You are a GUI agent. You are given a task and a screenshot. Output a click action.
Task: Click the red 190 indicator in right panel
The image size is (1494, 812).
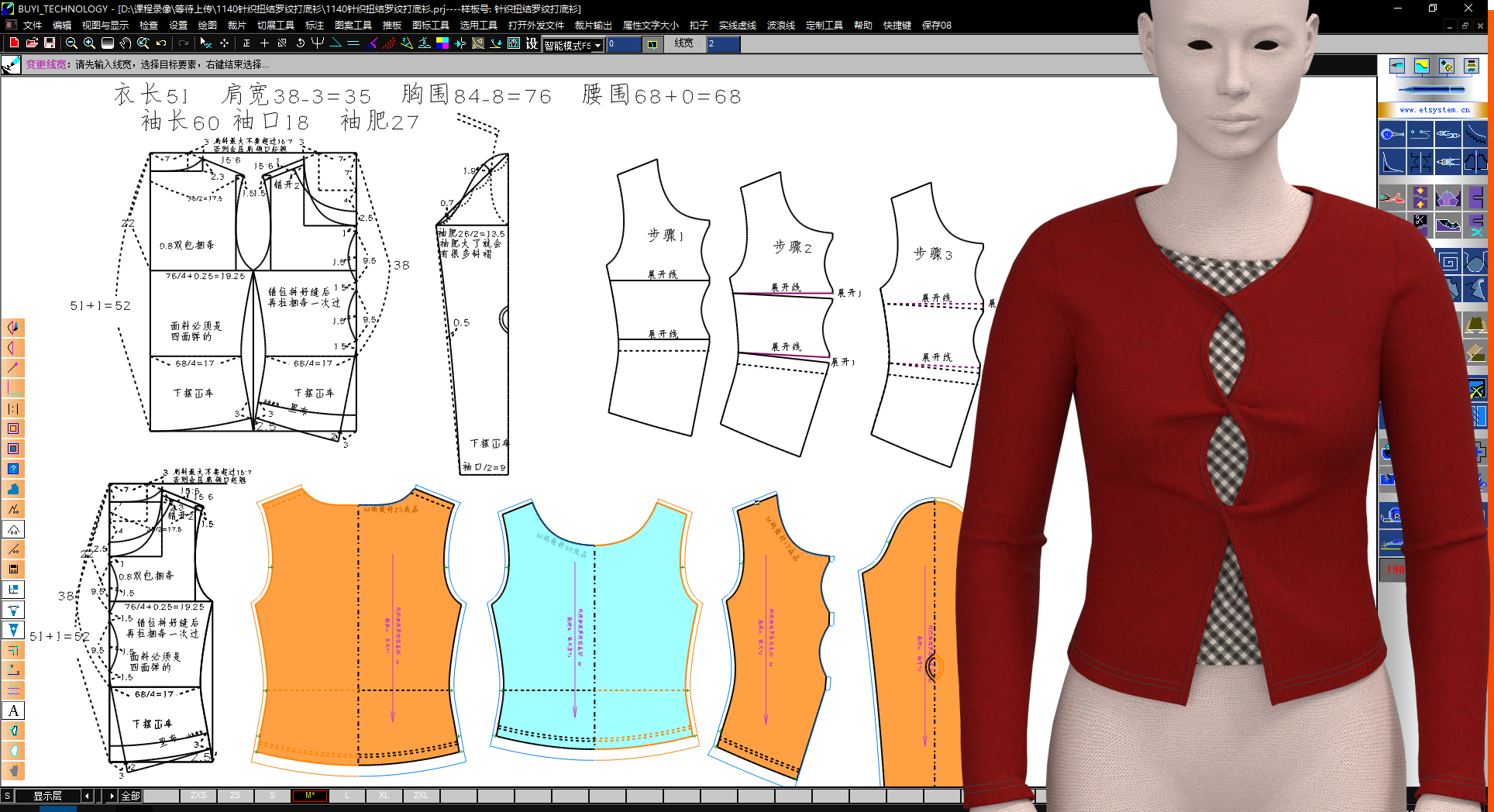pyautogui.click(x=1395, y=569)
